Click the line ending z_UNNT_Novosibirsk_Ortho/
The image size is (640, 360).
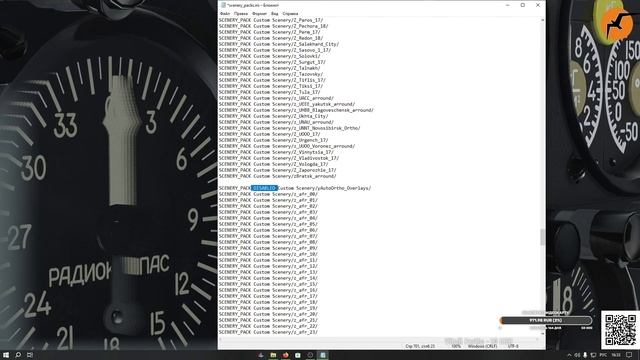289,128
